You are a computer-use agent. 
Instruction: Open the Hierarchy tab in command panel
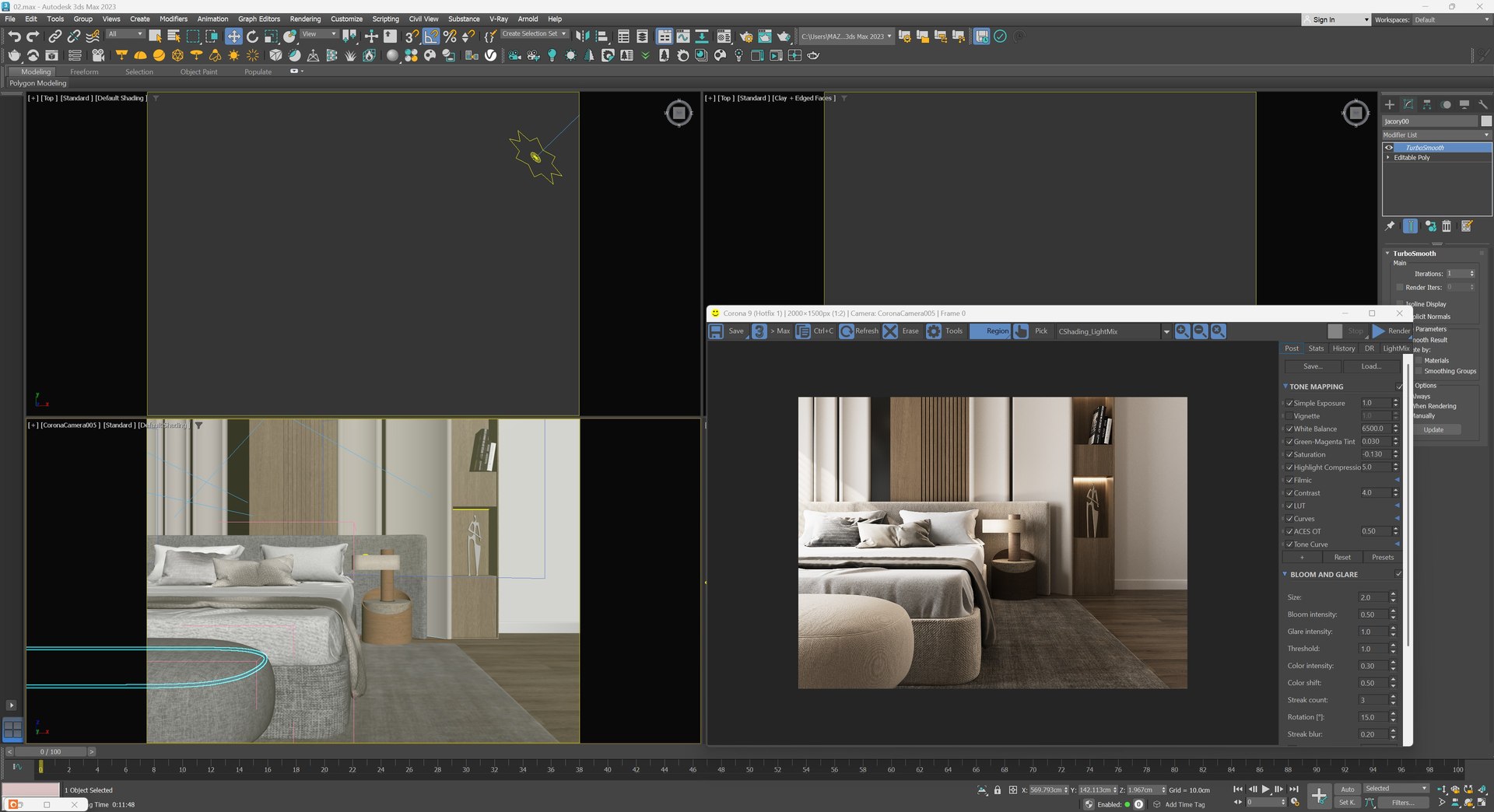(x=1427, y=104)
